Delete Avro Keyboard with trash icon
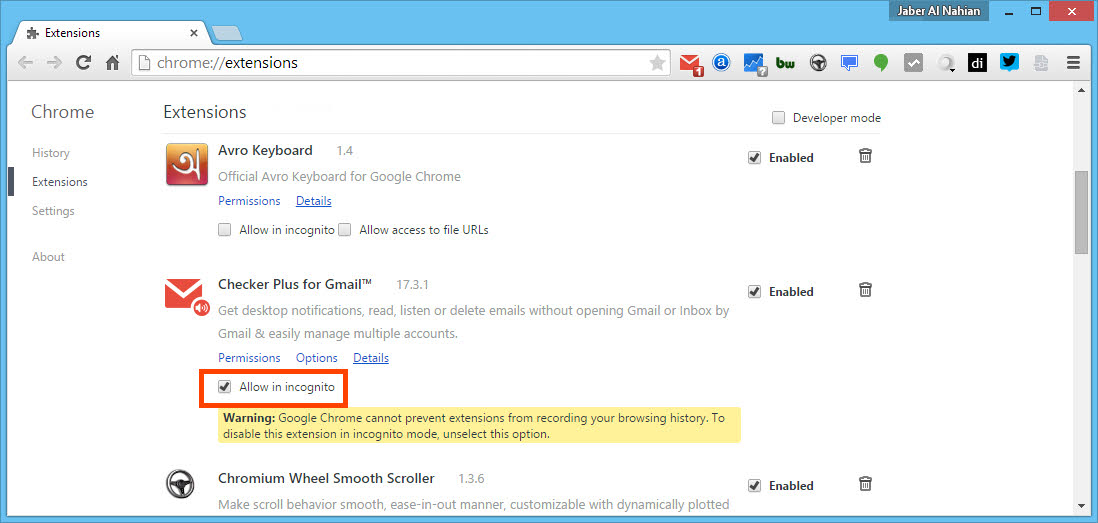The height and width of the screenshot is (523, 1098). 865,156
